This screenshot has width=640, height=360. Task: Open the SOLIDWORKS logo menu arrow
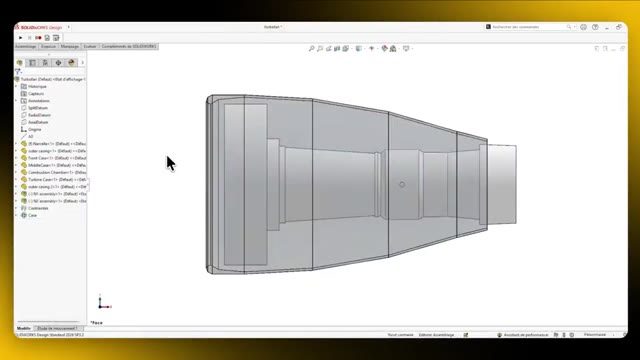[69, 27]
